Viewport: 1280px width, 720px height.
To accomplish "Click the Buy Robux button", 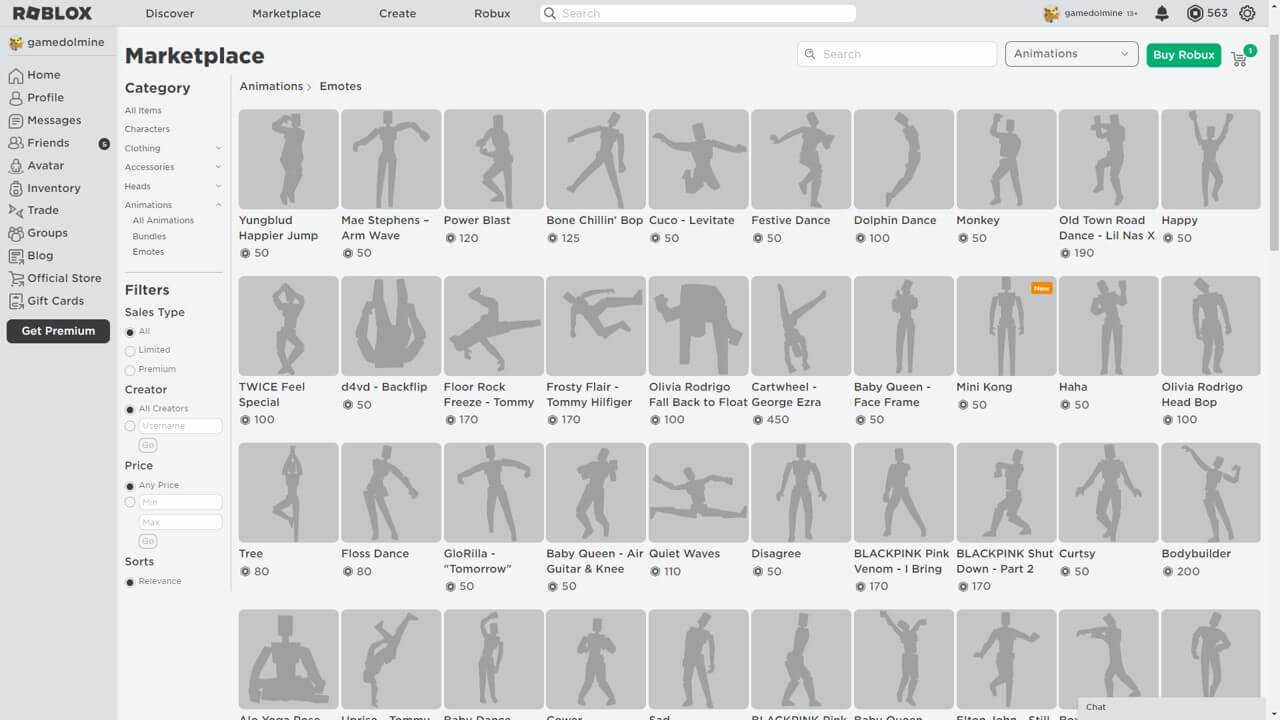I will pos(1184,55).
